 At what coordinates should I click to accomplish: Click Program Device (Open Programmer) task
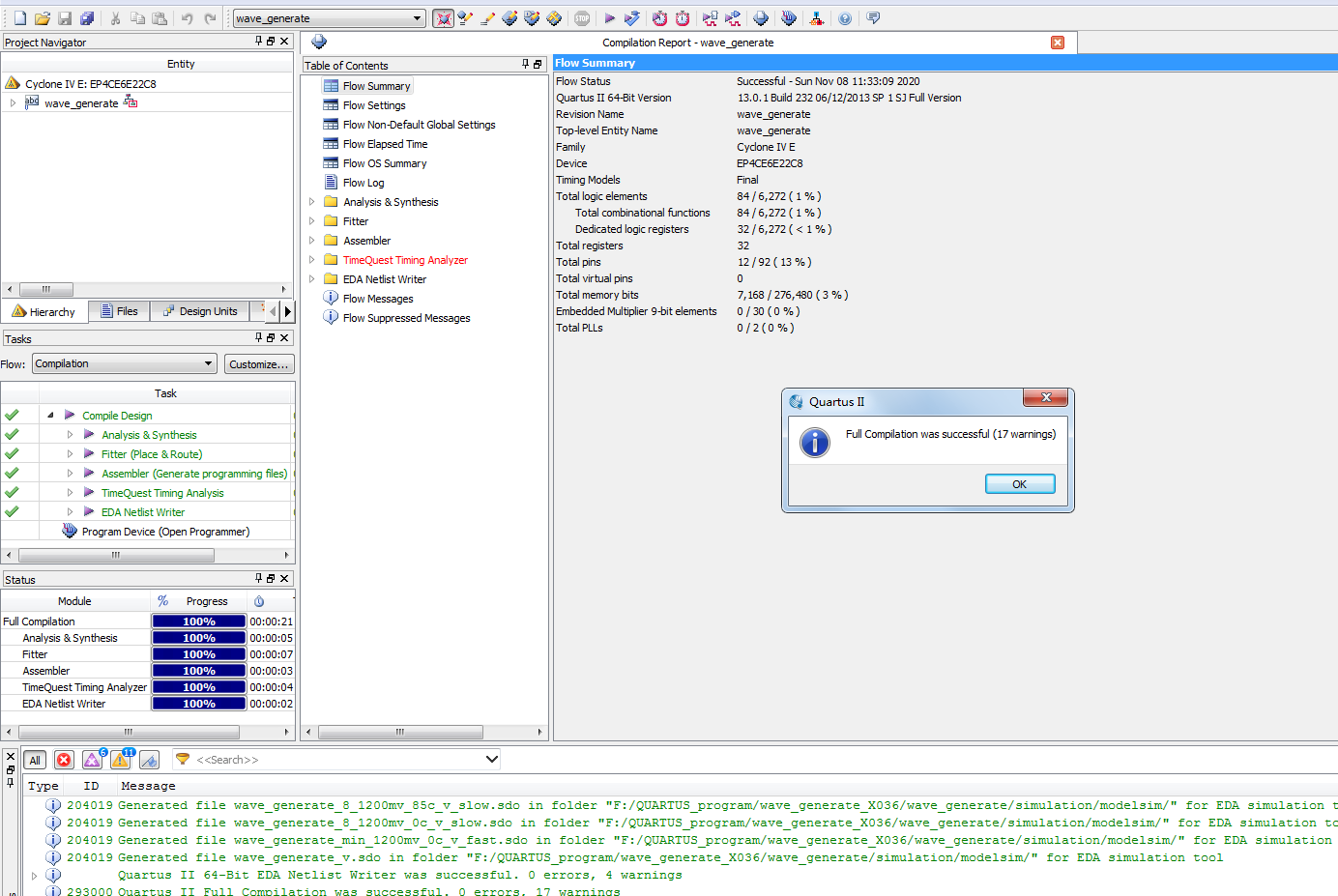pos(165,532)
